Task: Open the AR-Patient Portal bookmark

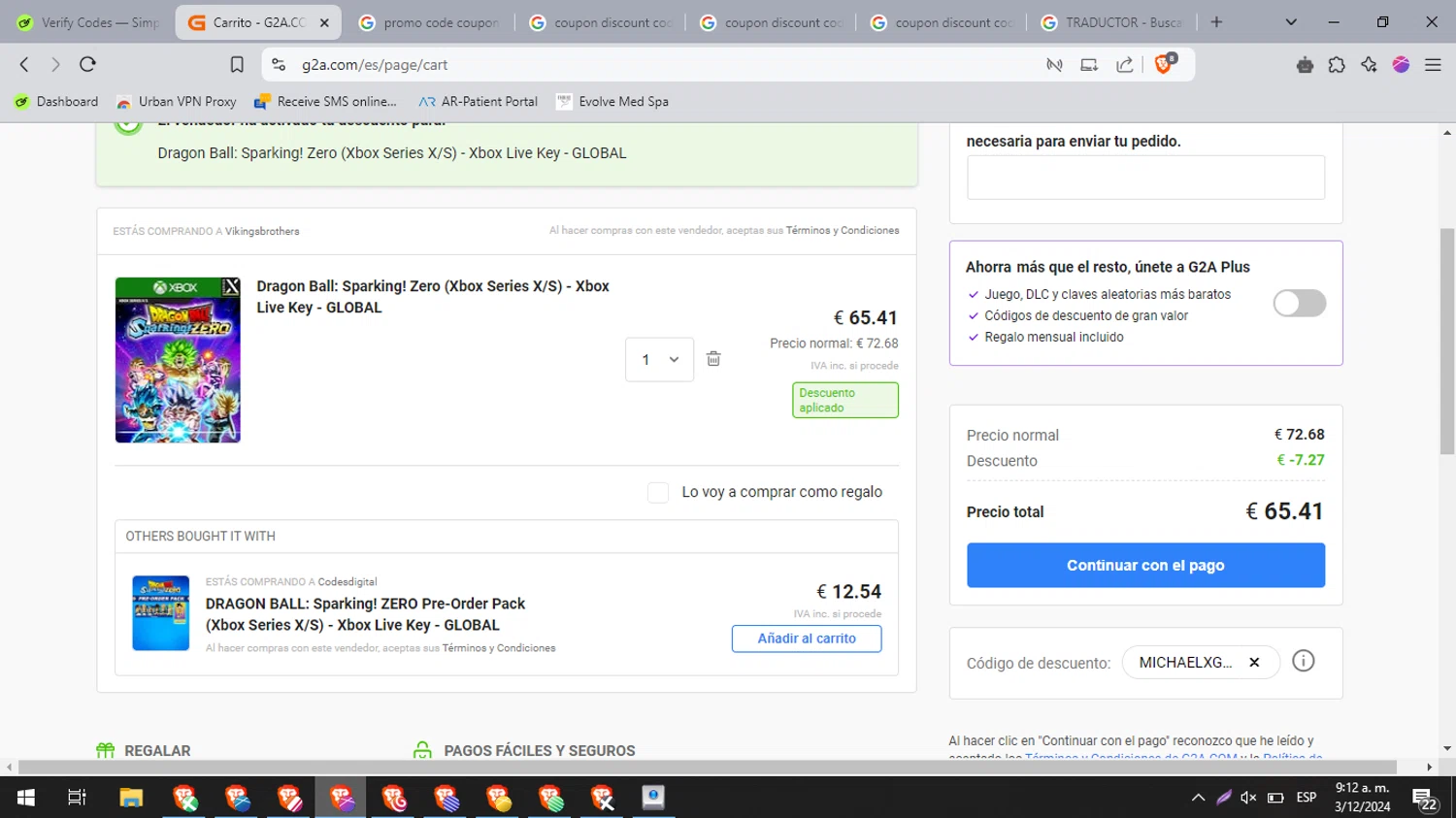Action: [x=479, y=102]
